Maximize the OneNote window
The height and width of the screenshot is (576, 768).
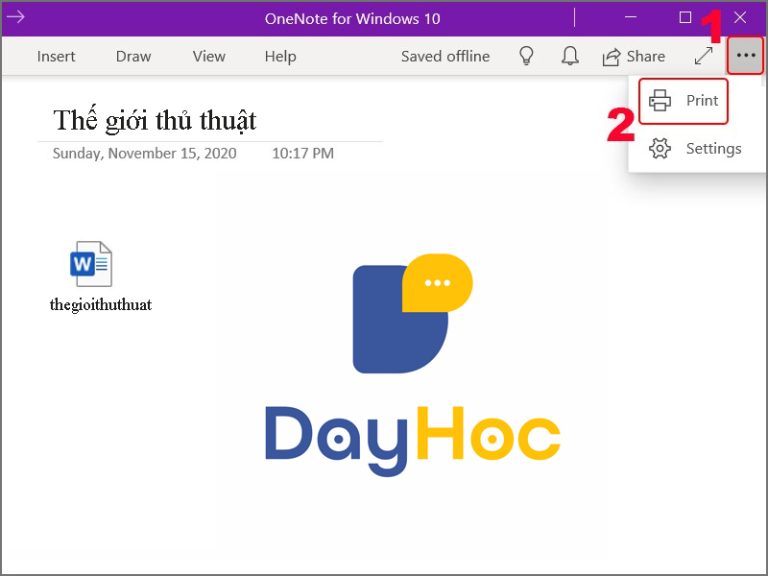click(x=685, y=18)
